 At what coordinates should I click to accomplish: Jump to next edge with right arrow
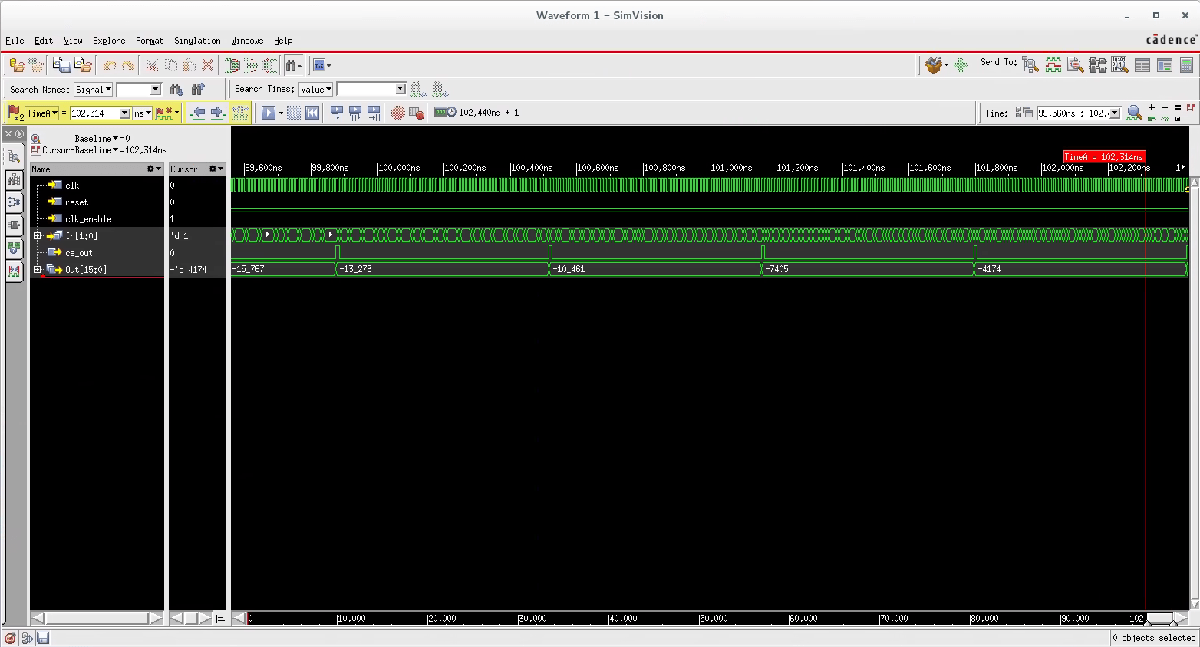tap(217, 113)
